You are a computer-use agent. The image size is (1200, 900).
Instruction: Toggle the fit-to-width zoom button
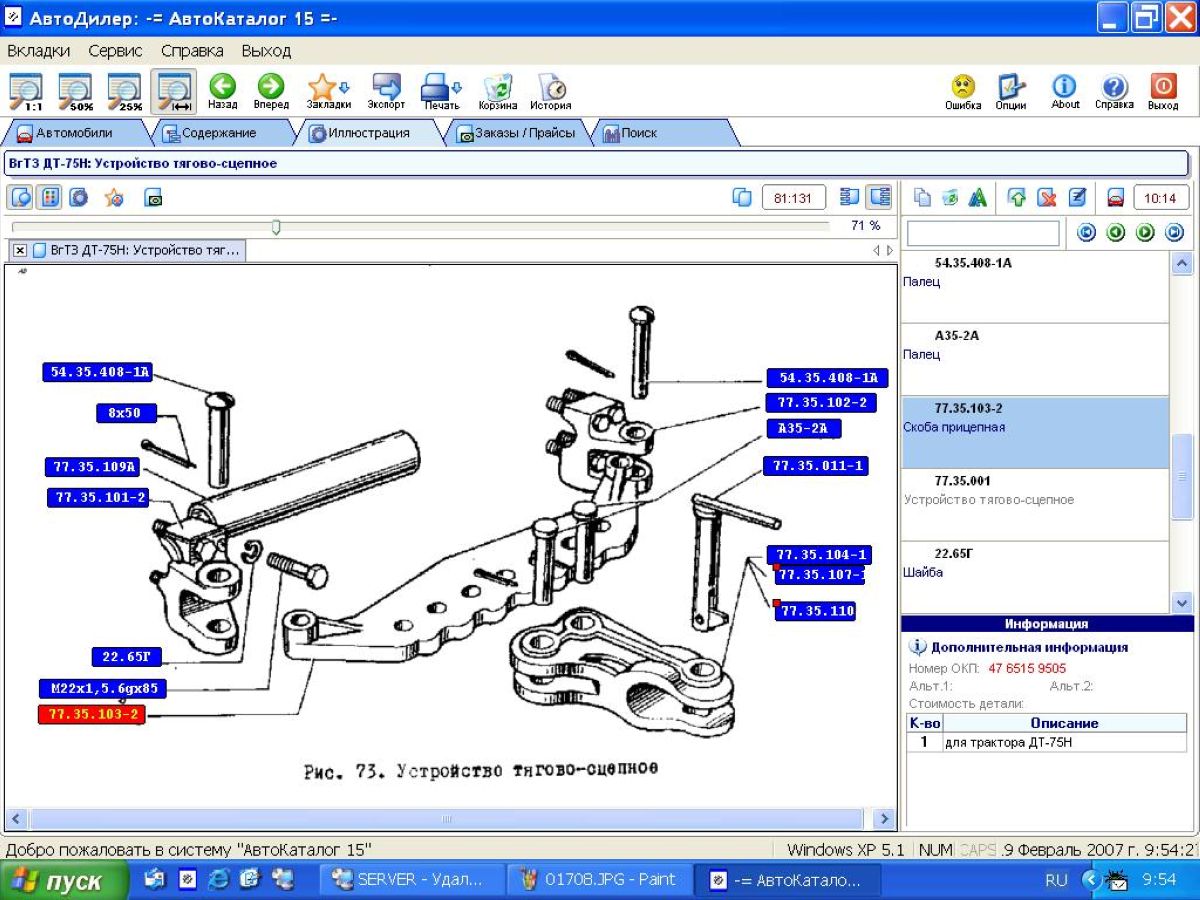(173, 91)
